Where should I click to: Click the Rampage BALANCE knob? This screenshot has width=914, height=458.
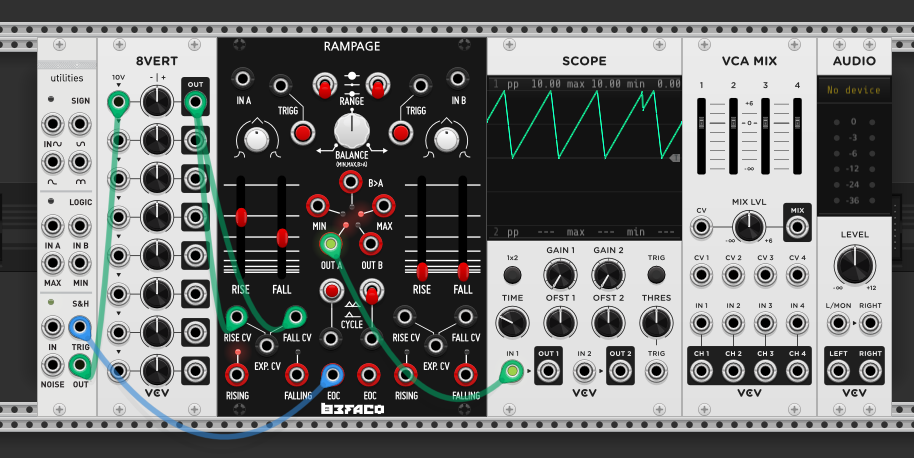point(351,130)
